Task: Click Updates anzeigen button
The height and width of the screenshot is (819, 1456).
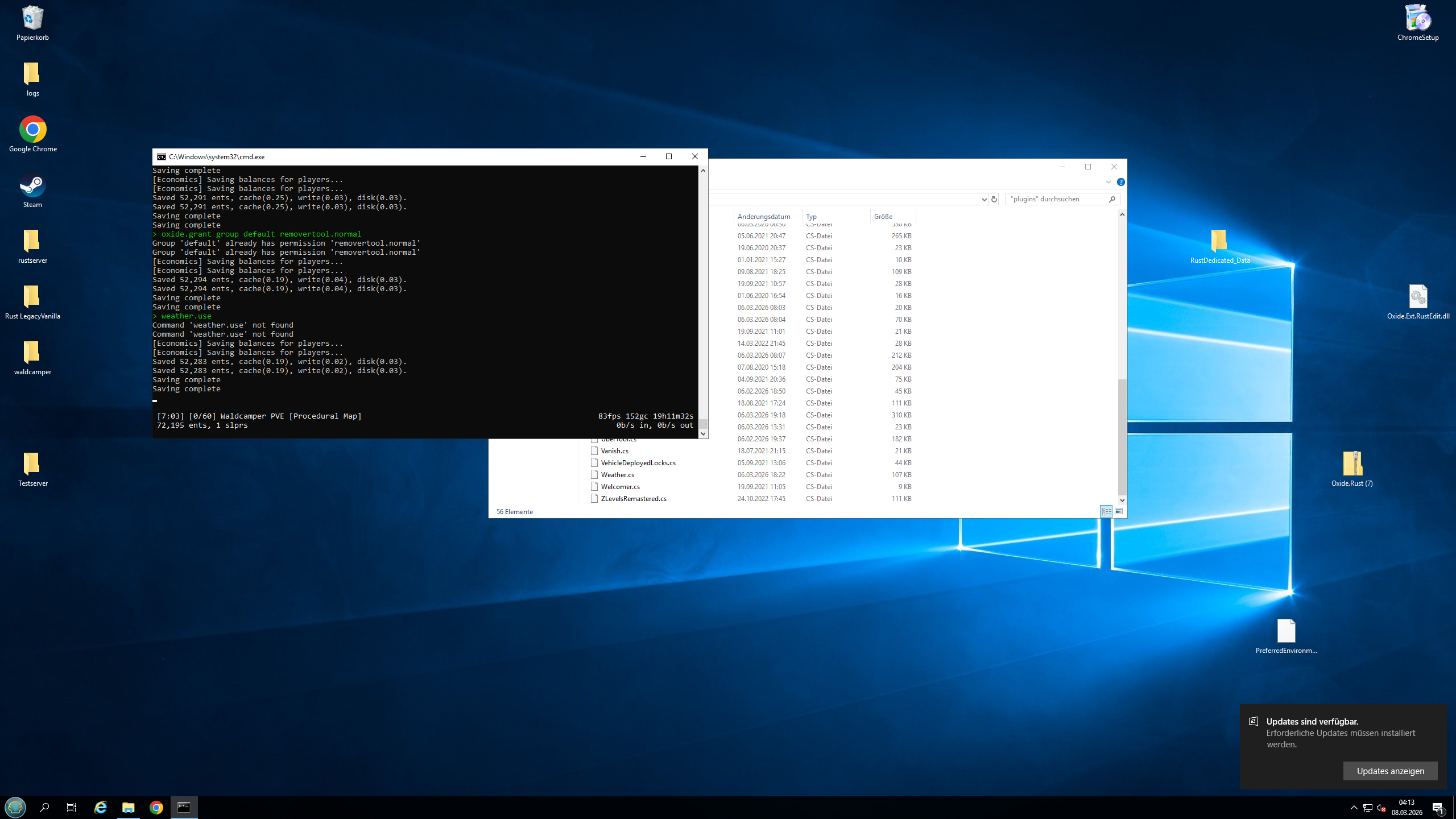Action: tap(1390, 771)
